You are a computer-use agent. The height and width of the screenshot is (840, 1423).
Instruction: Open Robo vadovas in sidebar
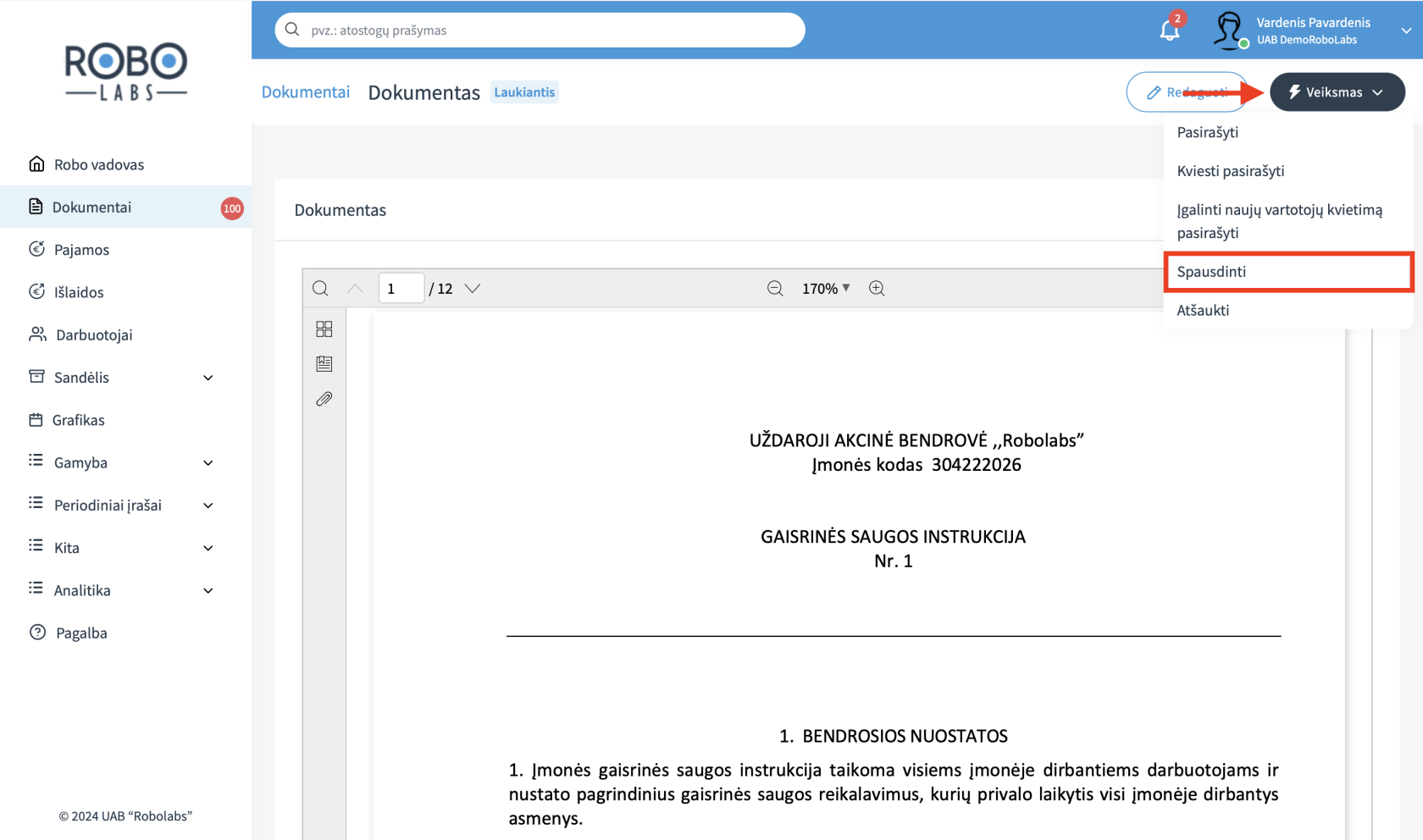pyautogui.click(x=125, y=164)
